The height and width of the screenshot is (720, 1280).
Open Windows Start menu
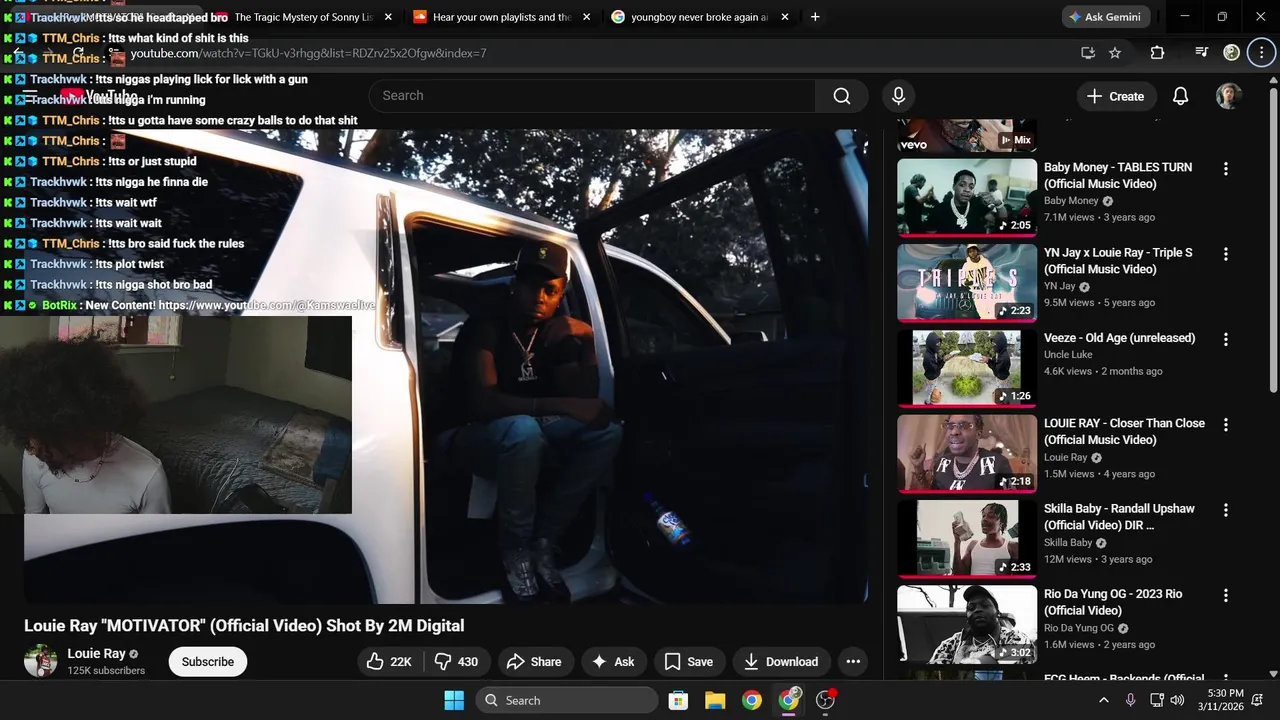pyautogui.click(x=454, y=700)
